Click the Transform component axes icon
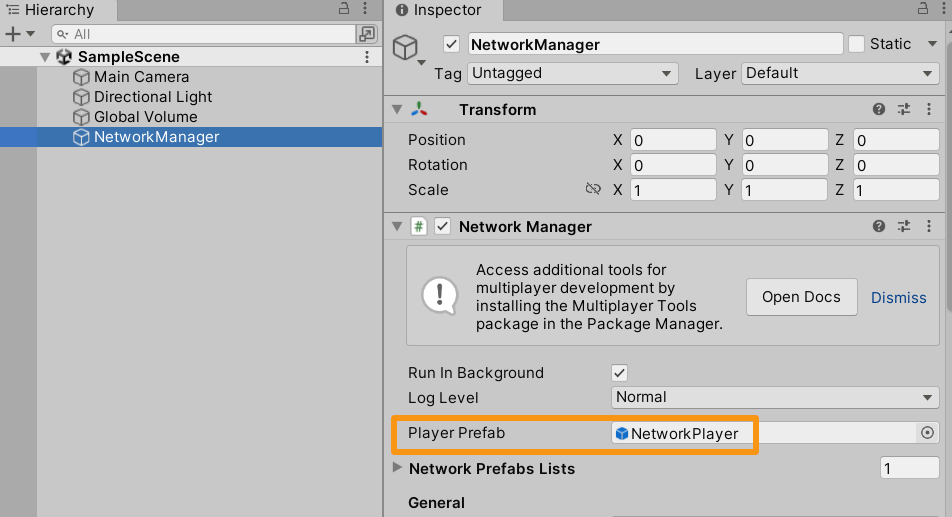Screen dimensions: 952x517 tap(419, 109)
